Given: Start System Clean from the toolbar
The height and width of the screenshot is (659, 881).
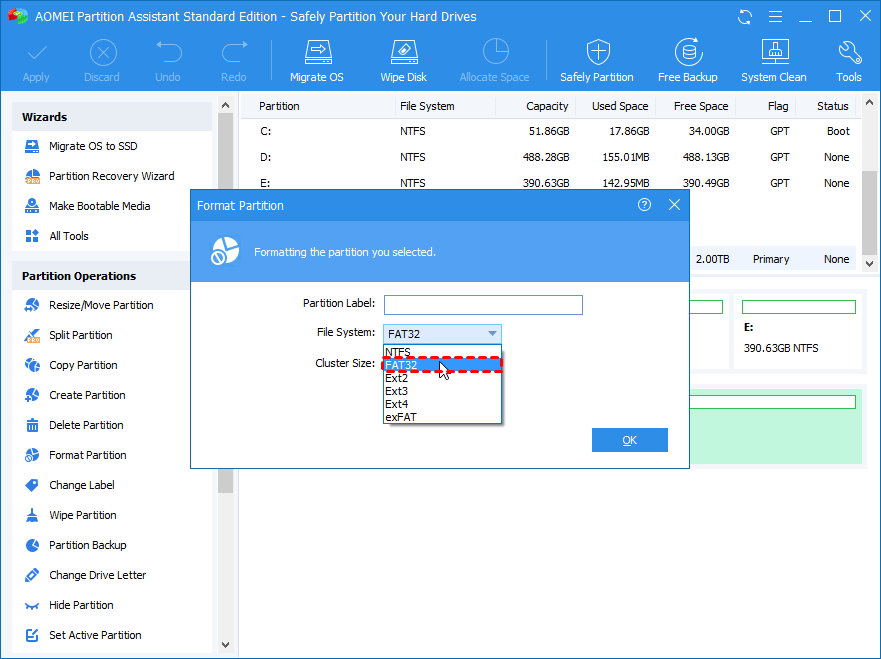Looking at the screenshot, I should [x=773, y=60].
